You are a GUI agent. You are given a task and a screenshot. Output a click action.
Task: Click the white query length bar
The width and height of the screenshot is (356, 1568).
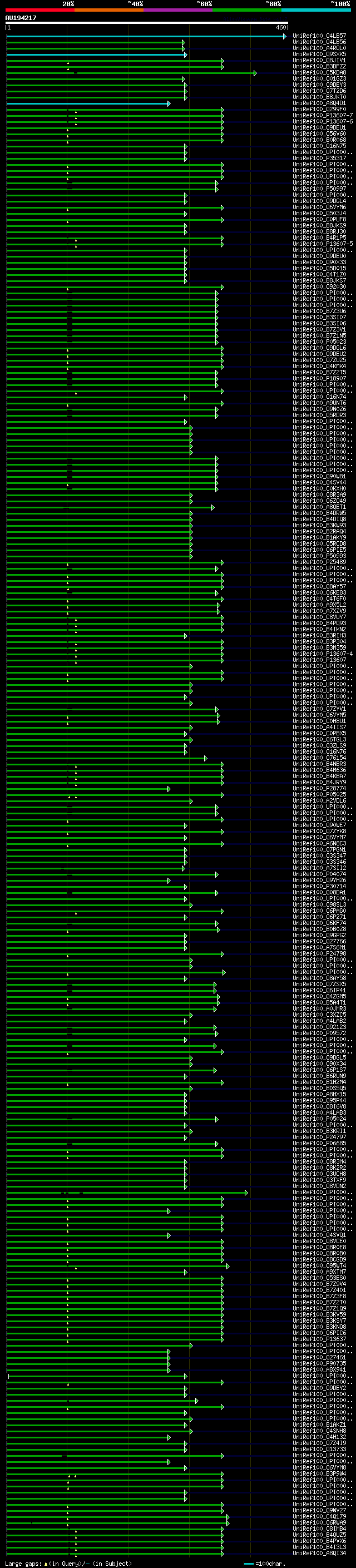tap(147, 23)
